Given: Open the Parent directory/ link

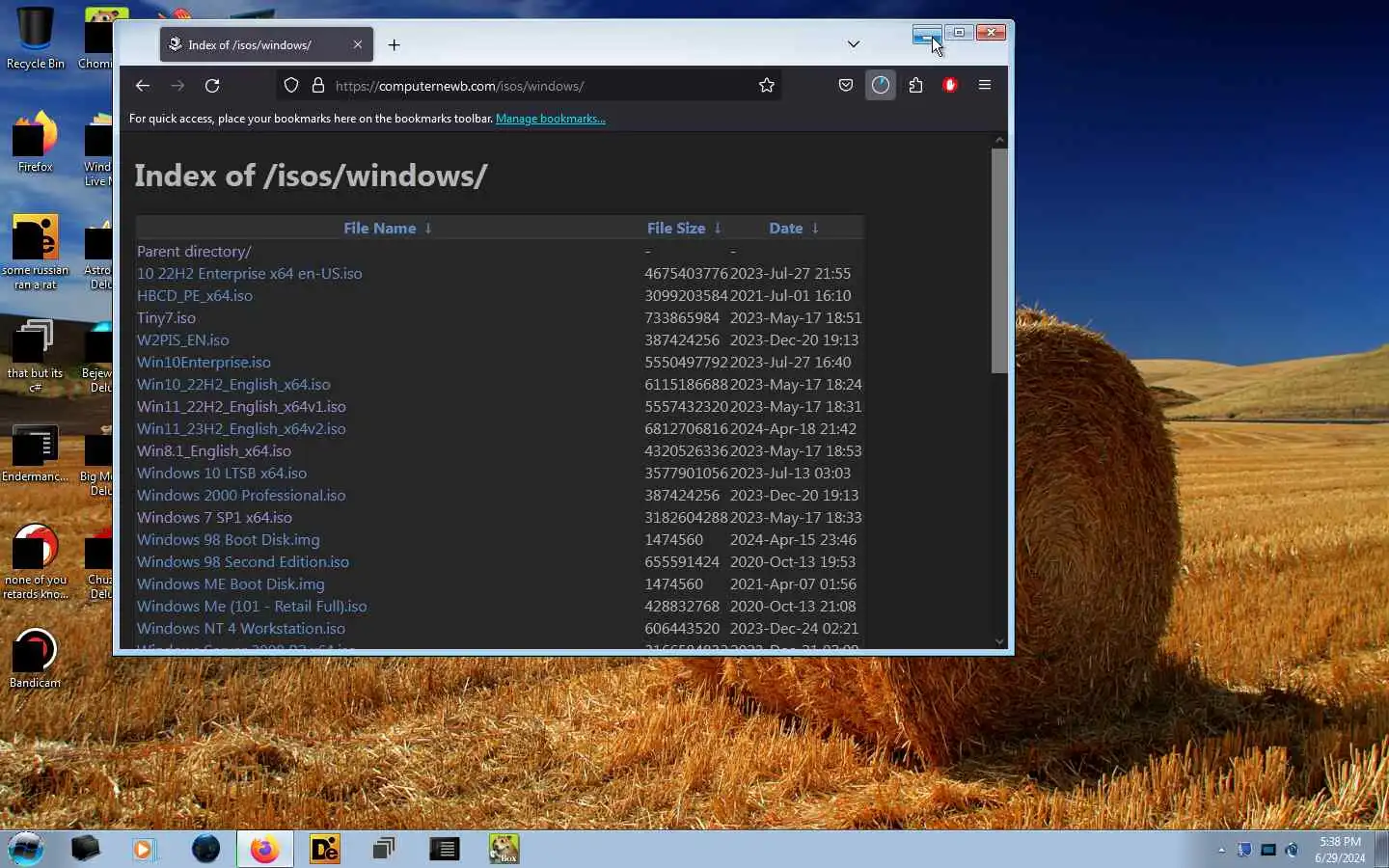Looking at the screenshot, I should 194,251.
